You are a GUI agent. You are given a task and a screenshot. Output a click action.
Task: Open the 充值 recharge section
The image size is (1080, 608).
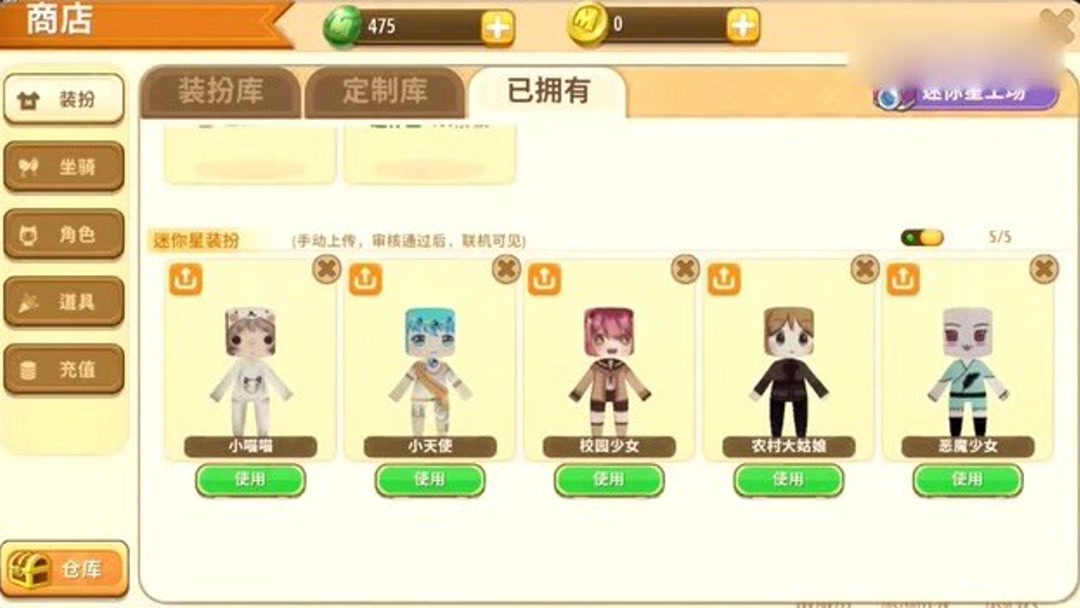64,370
